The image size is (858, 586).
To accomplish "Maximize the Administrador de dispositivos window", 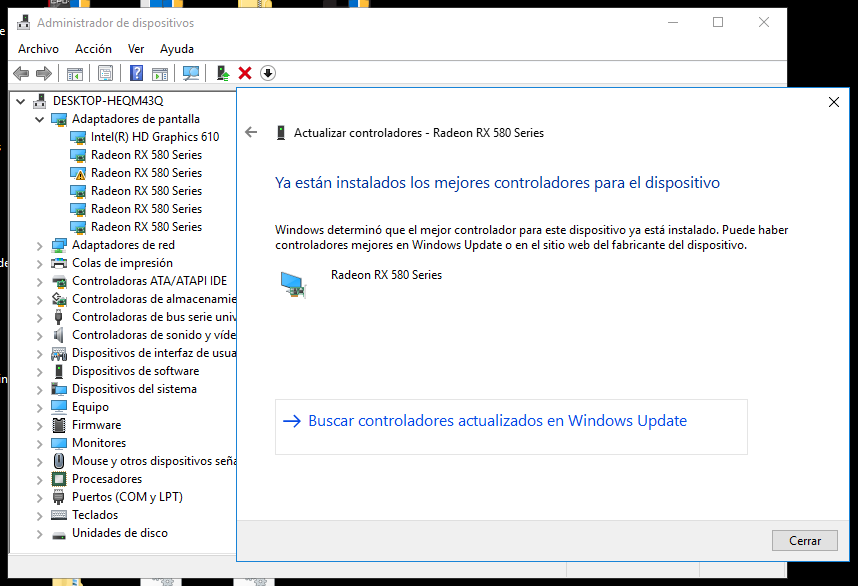I will tap(718, 22).
